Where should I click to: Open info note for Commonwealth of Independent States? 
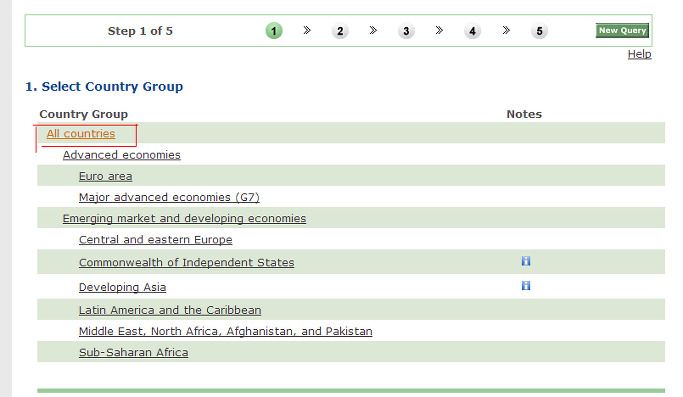coord(526,261)
